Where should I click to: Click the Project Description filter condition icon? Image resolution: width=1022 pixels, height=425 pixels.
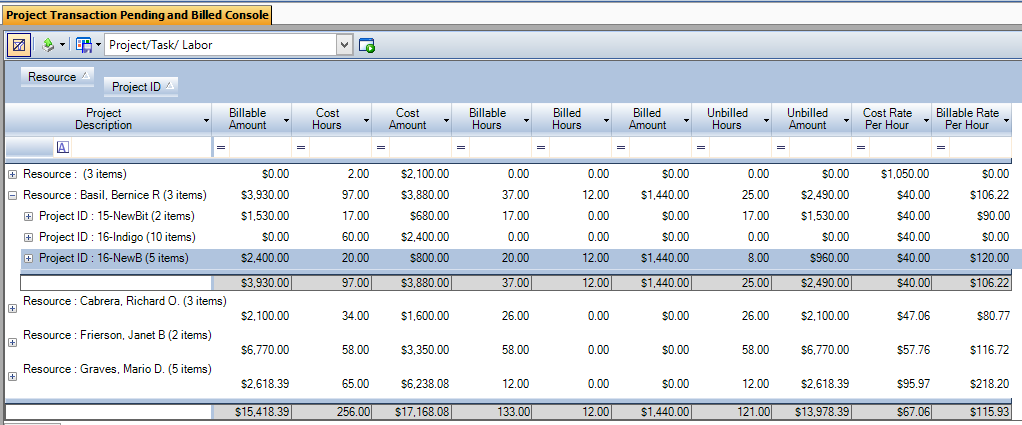tap(63, 148)
